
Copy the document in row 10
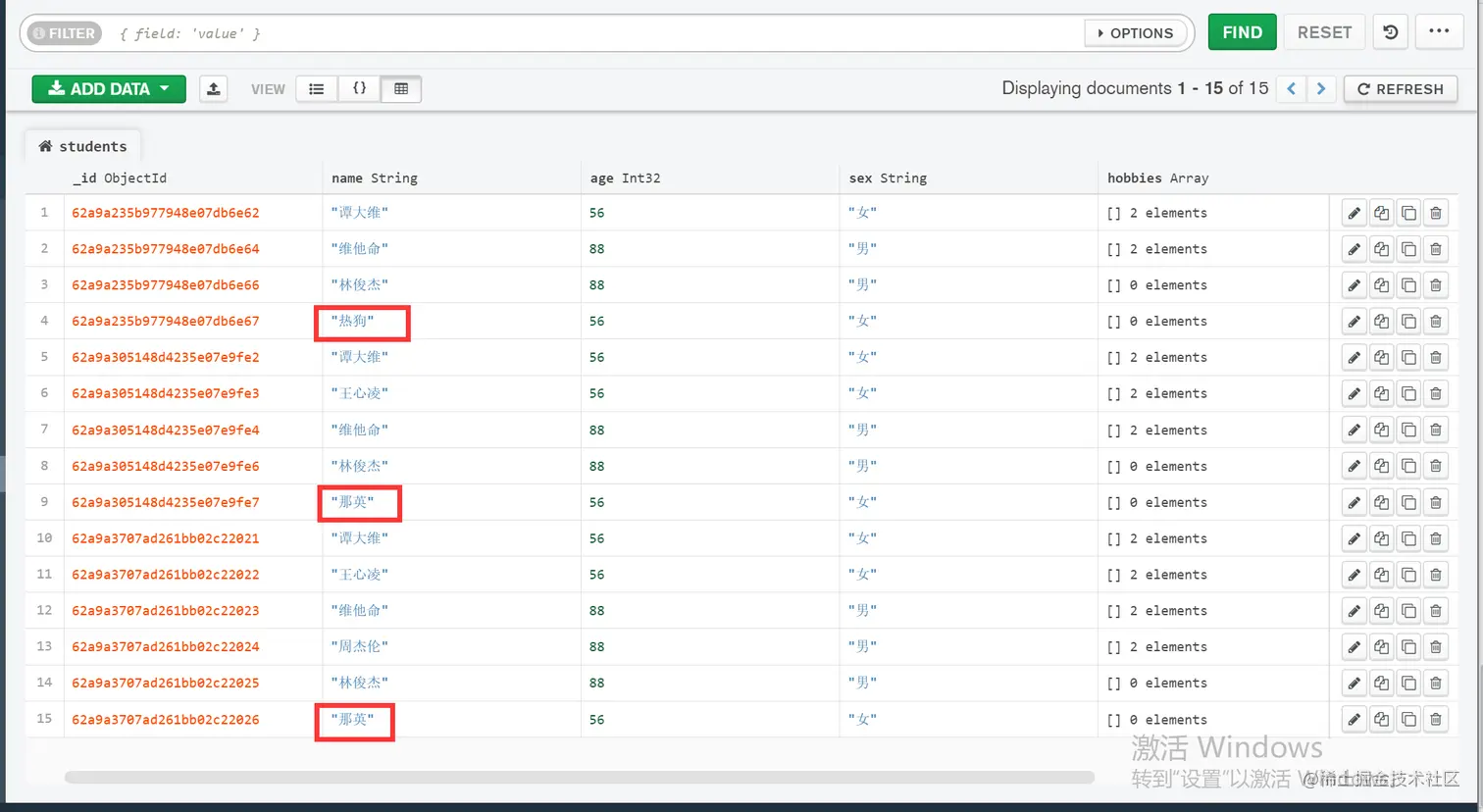point(1381,539)
